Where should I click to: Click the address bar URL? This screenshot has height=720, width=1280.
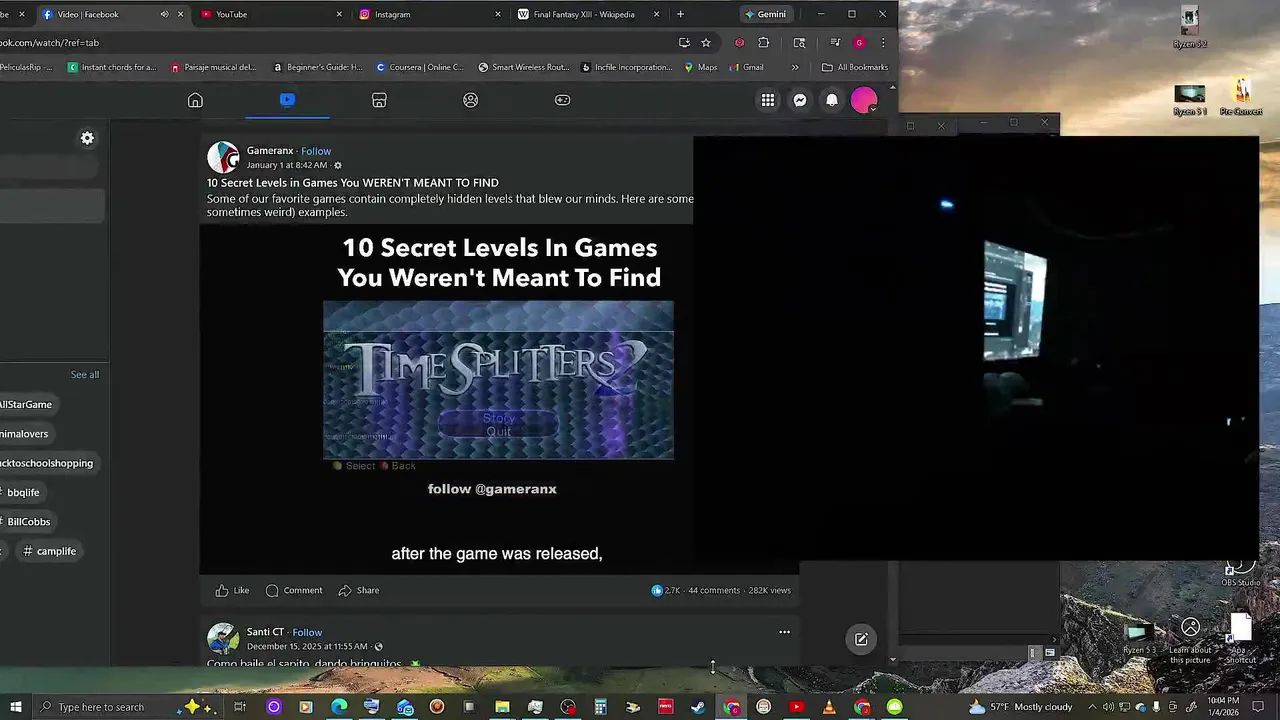50,43
